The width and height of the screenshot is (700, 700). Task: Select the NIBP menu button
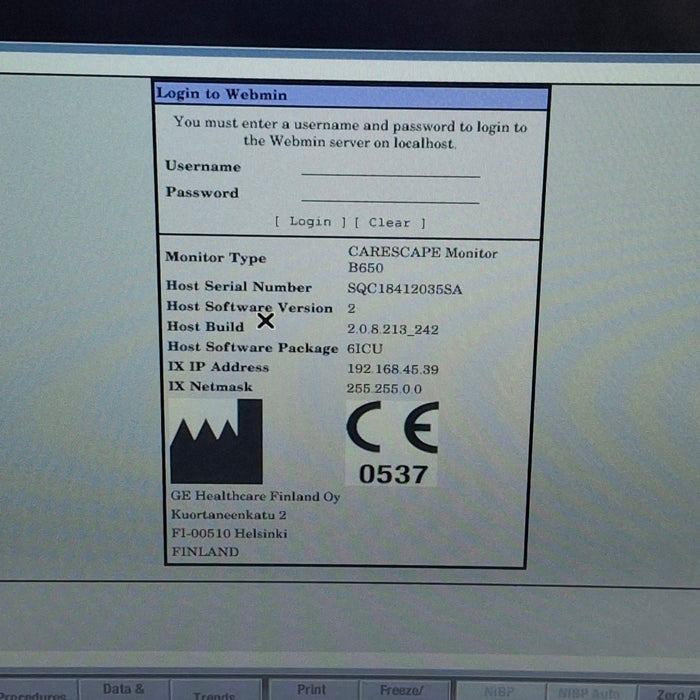point(499,691)
